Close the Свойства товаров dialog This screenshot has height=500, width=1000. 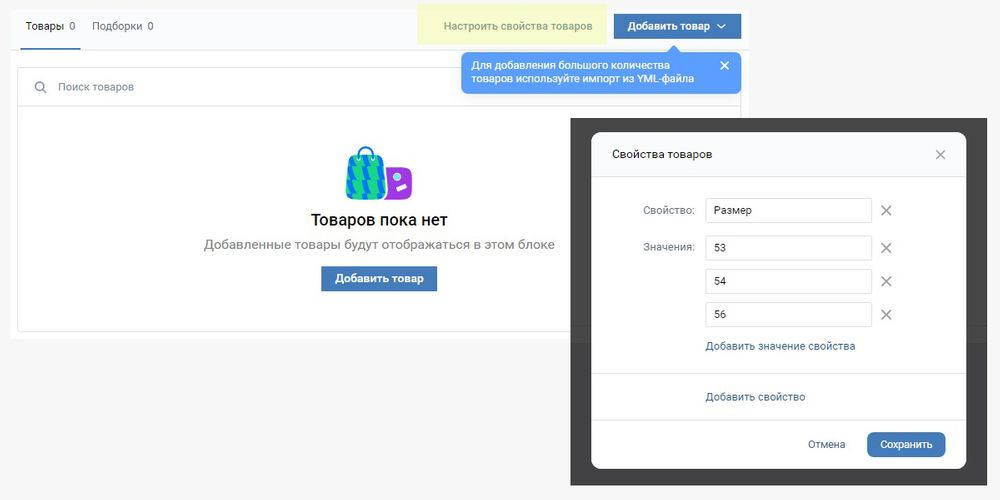[x=940, y=154]
